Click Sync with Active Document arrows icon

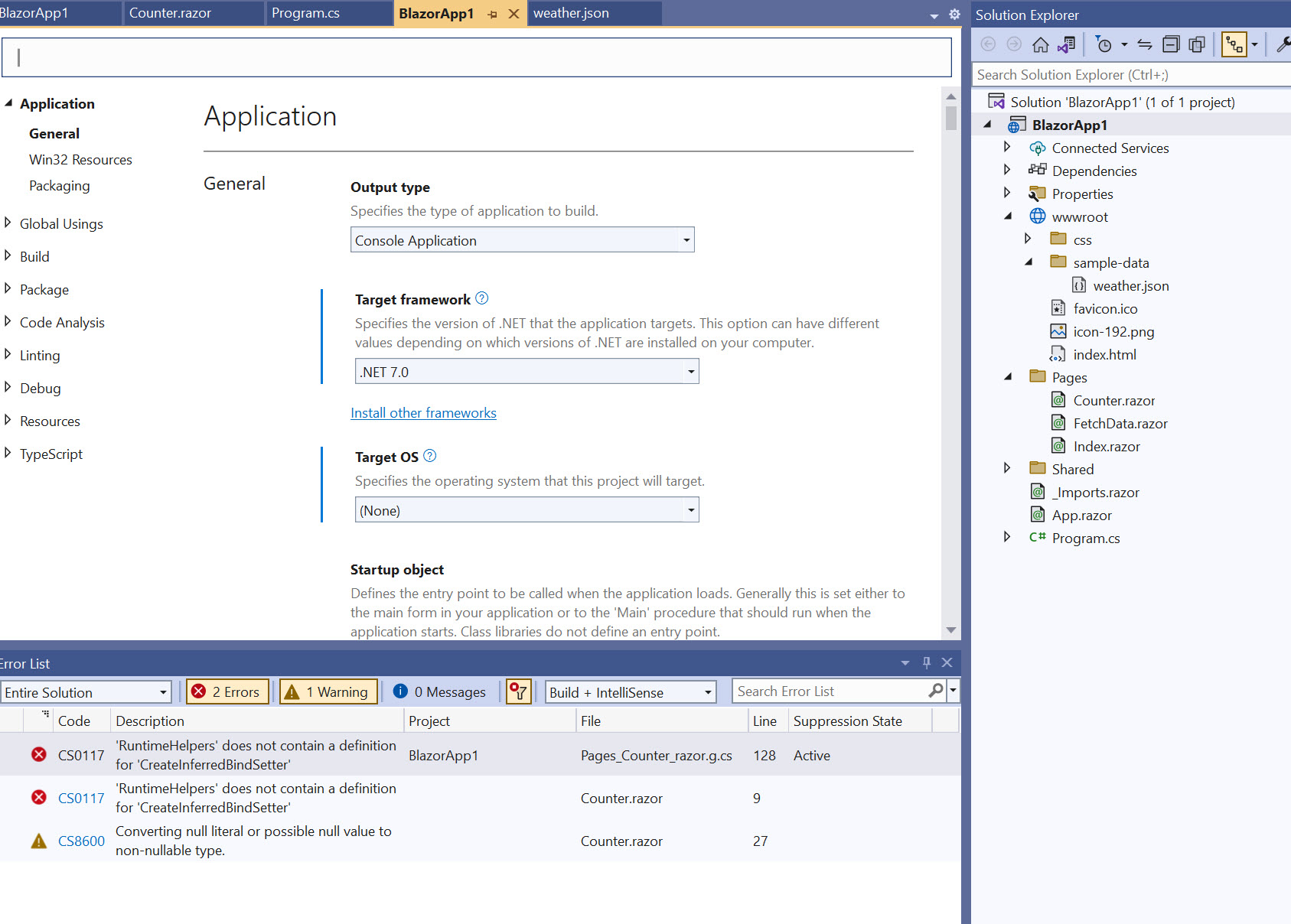coord(1145,44)
